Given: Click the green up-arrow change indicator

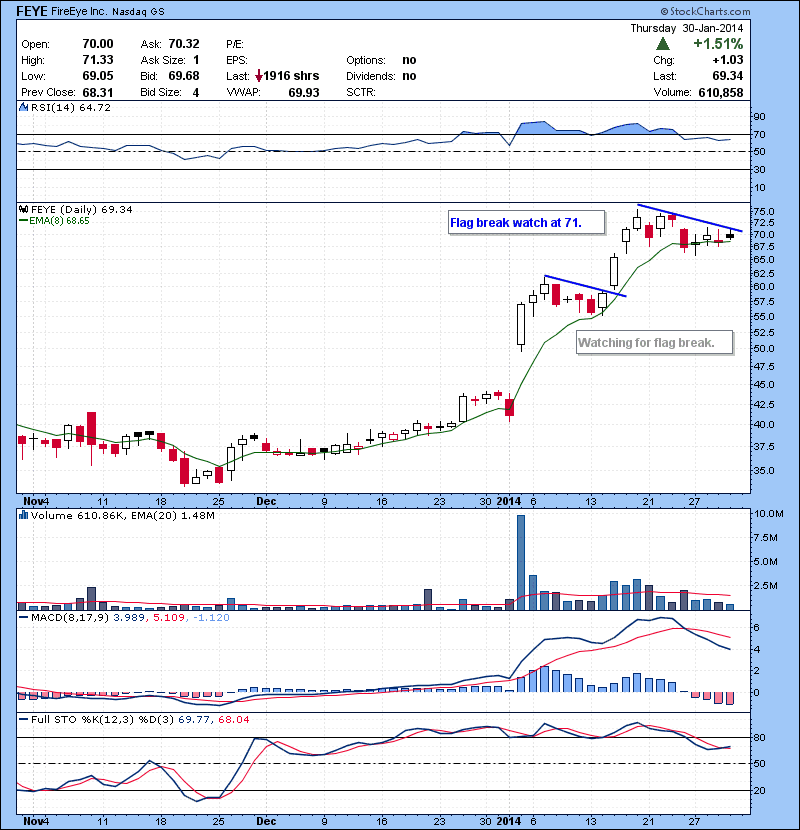Looking at the screenshot, I should point(662,43).
